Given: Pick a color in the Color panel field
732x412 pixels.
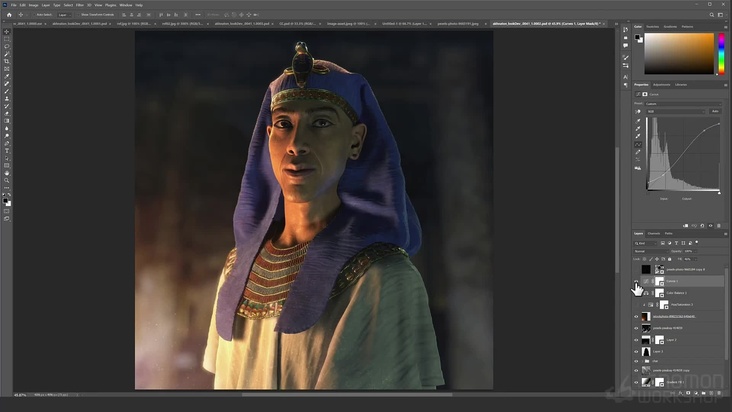Looking at the screenshot, I should [x=679, y=53].
